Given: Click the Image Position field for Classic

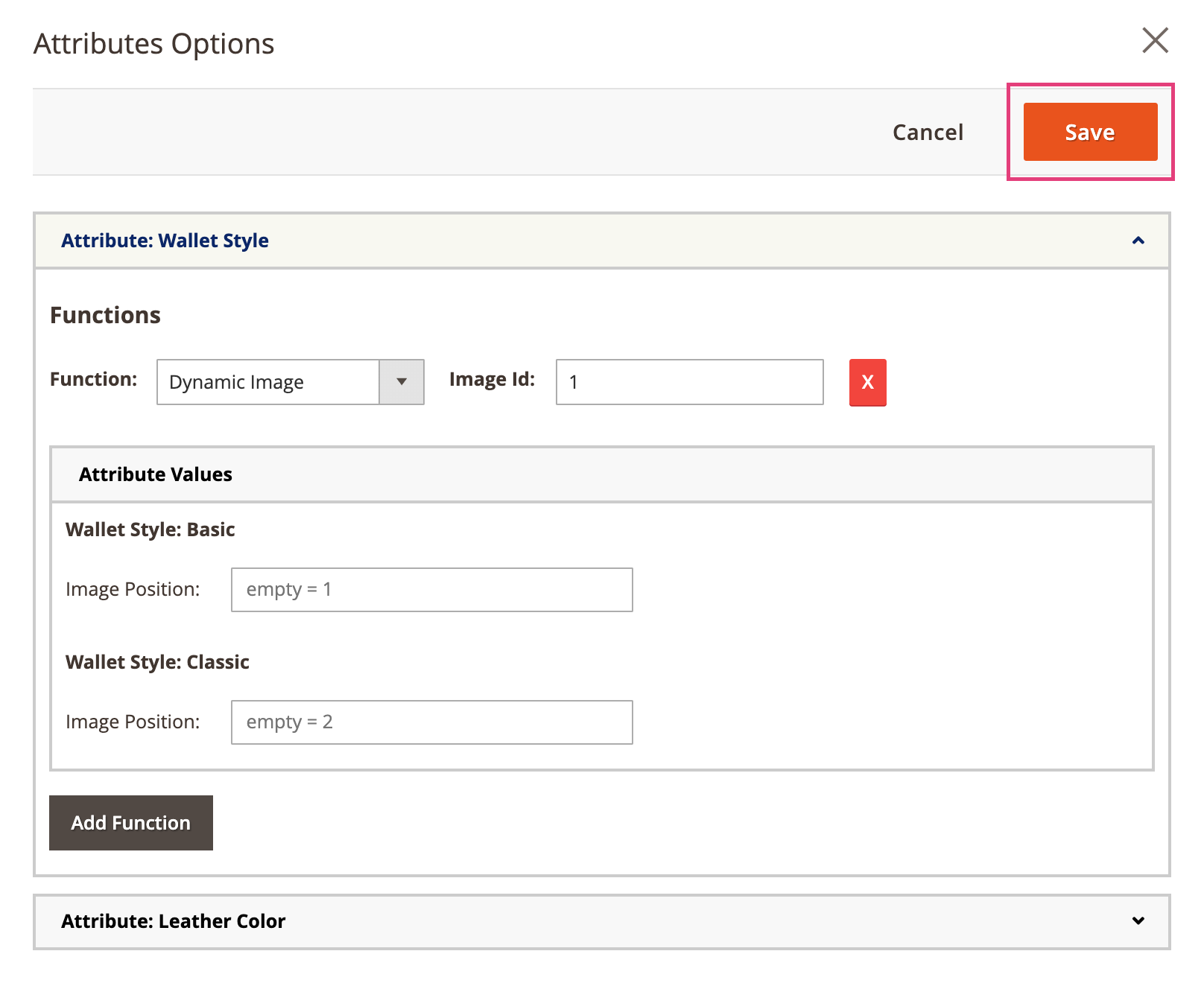Looking at the screenshot, I should (x=431, y=722).
